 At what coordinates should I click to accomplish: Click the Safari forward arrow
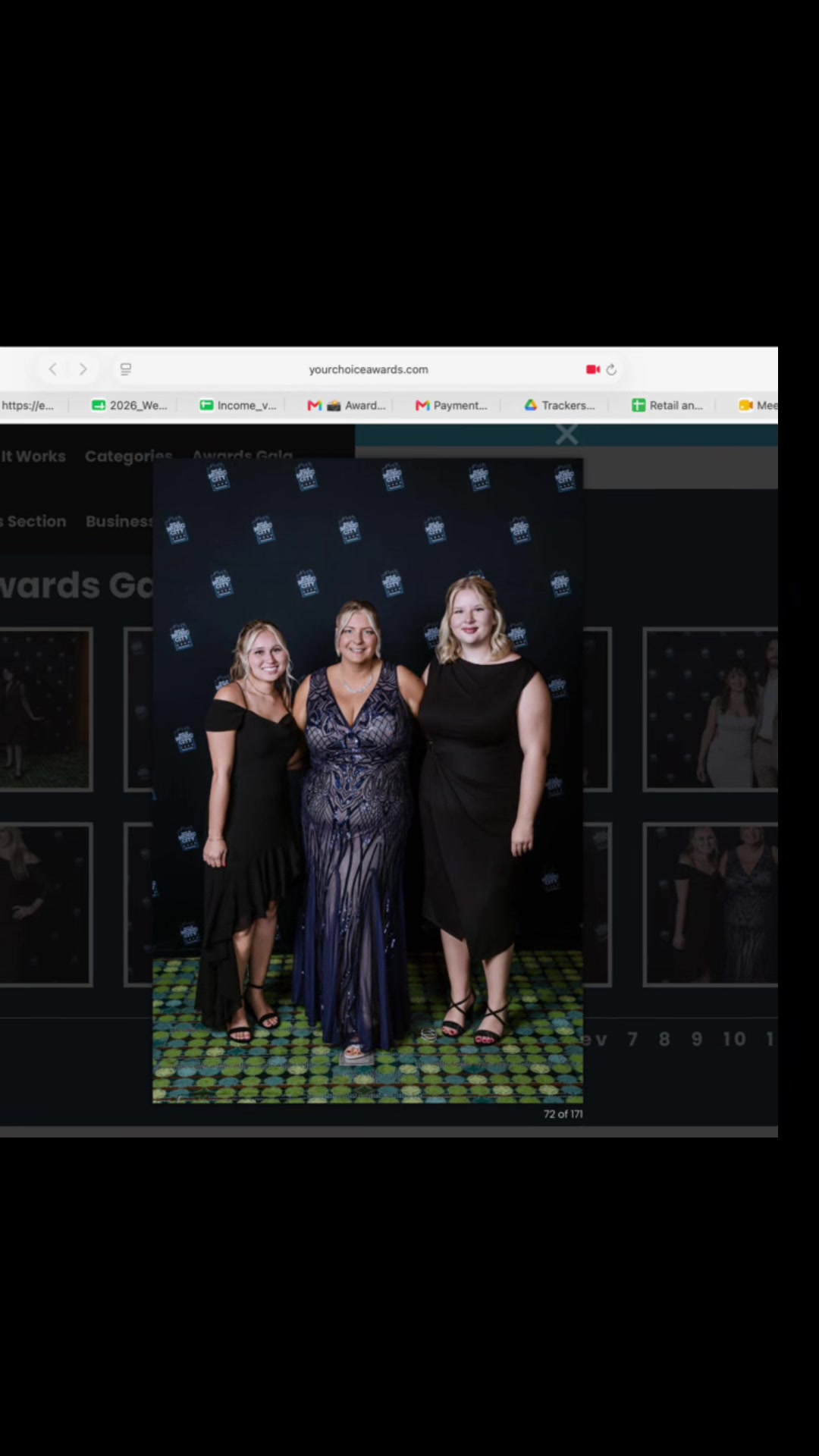83,369
